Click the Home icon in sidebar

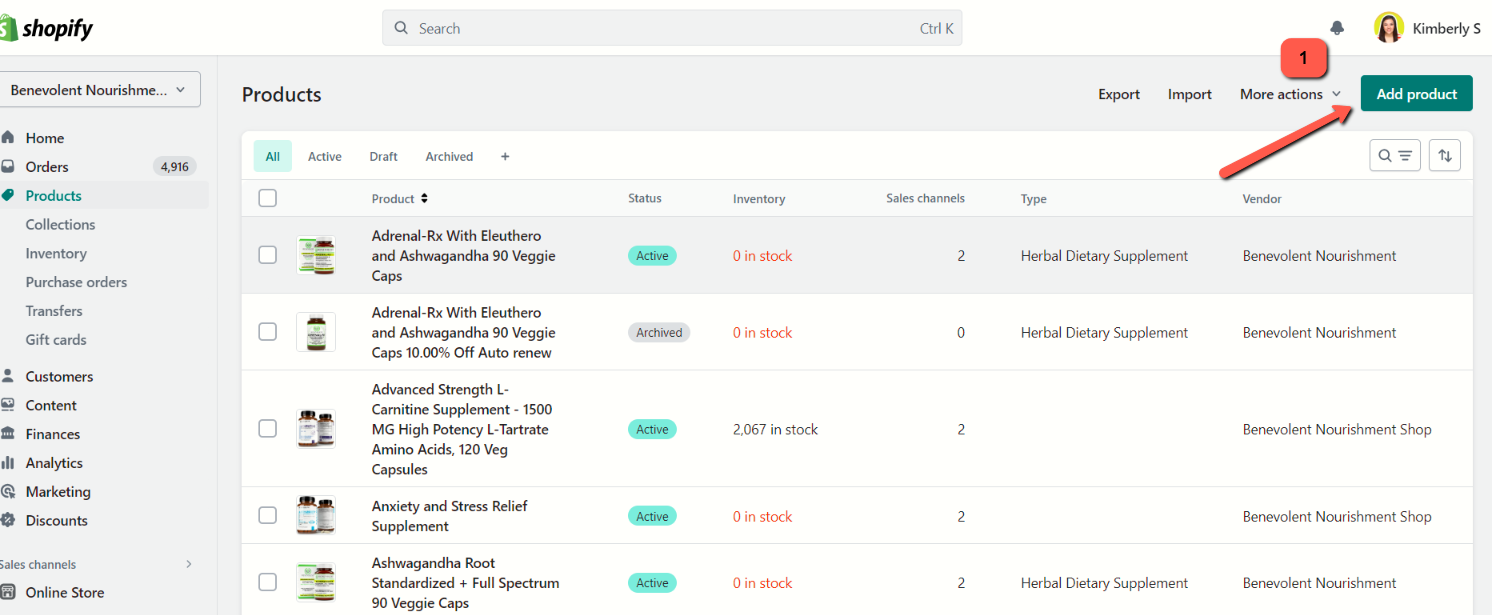[8, 138]
